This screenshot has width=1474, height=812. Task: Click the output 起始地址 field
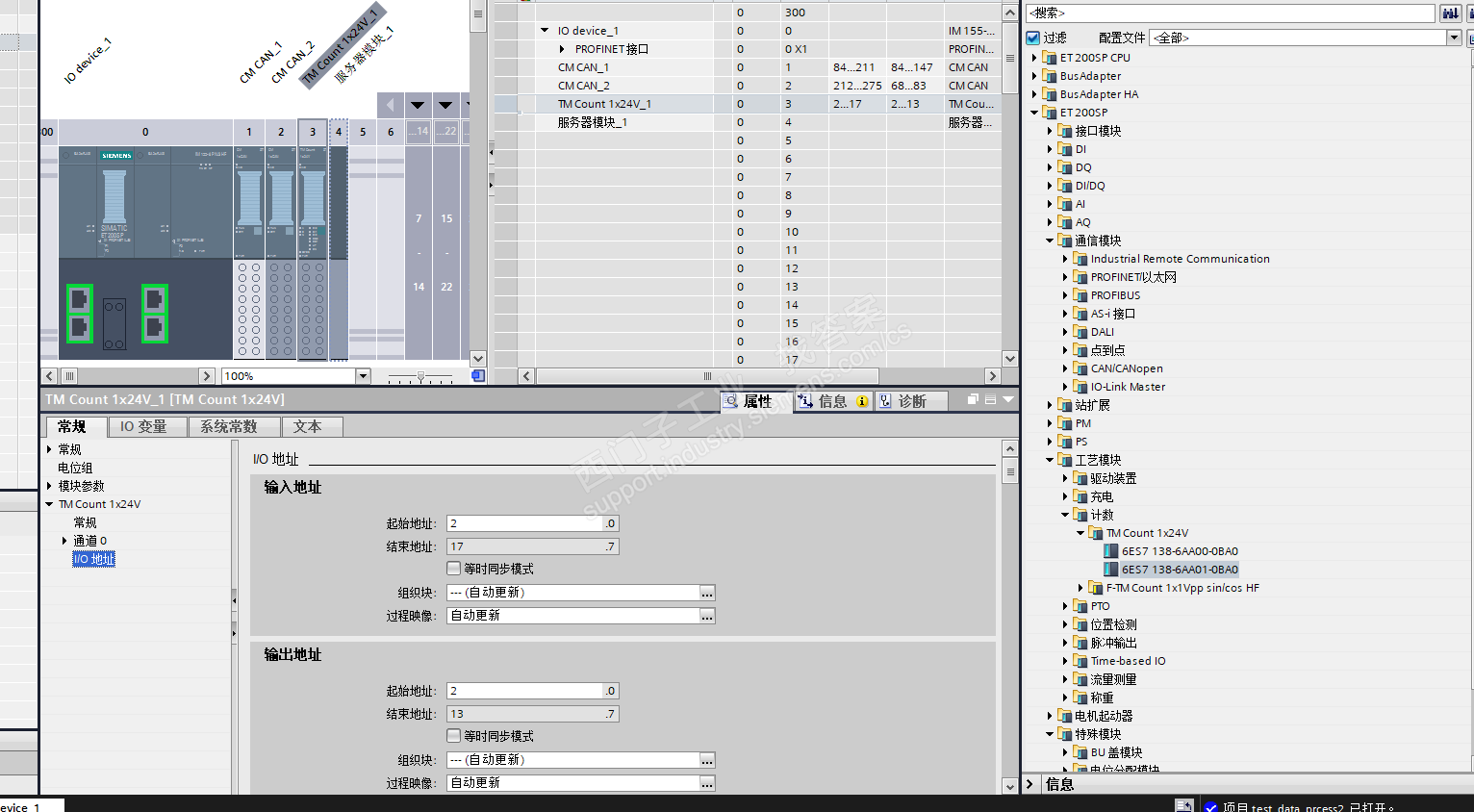[x=525, y=691]
